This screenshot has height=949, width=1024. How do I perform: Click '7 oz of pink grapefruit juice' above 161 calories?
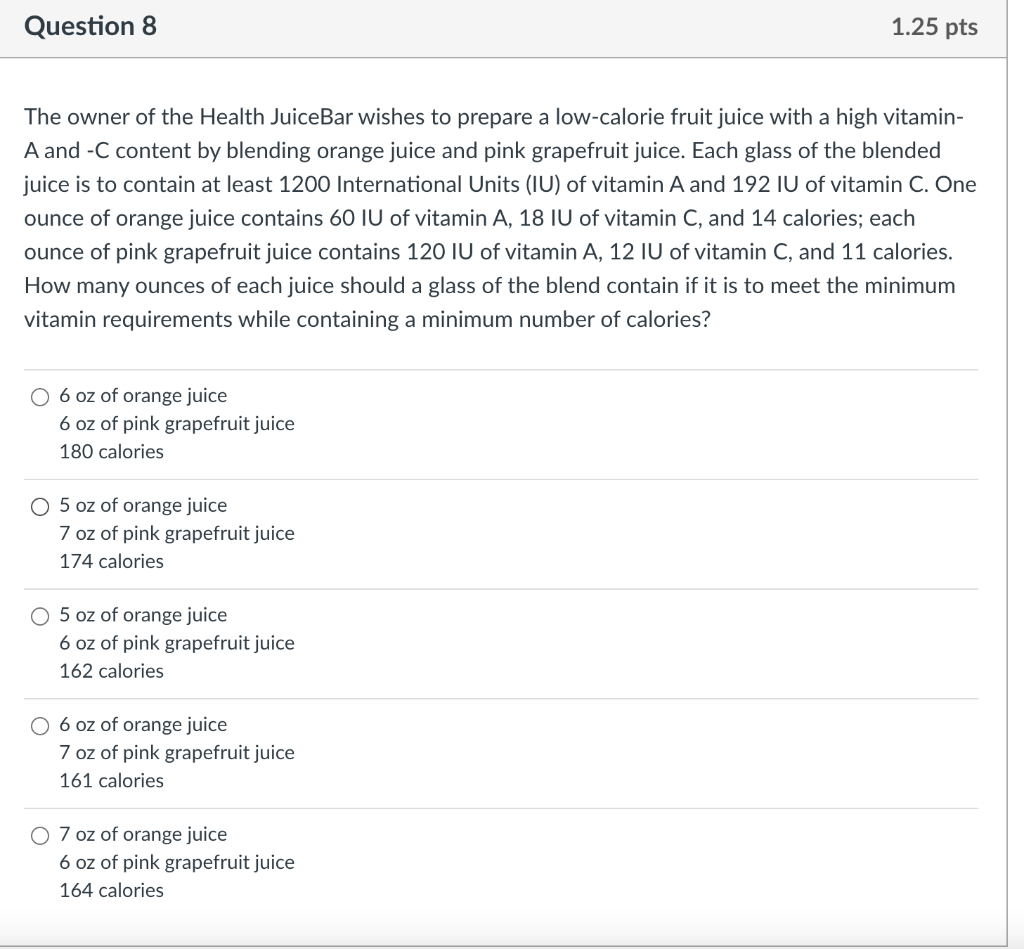pos(177,753)
